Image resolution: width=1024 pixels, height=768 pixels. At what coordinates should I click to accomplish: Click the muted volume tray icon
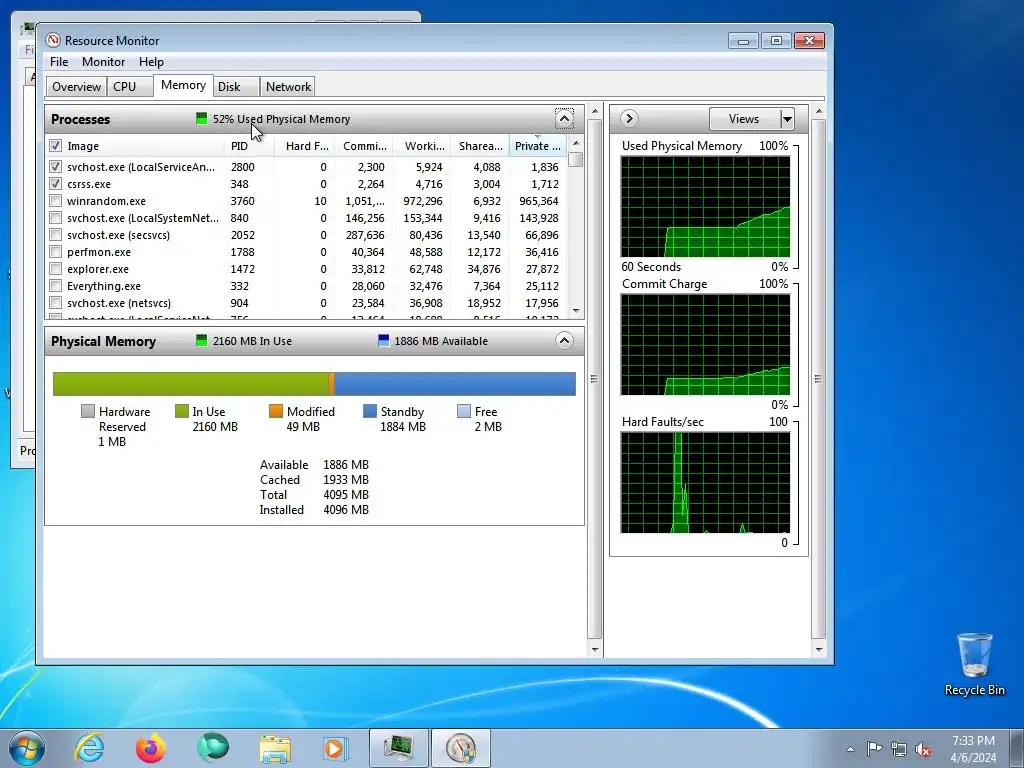pyautogui.click(x=923, y=749)
